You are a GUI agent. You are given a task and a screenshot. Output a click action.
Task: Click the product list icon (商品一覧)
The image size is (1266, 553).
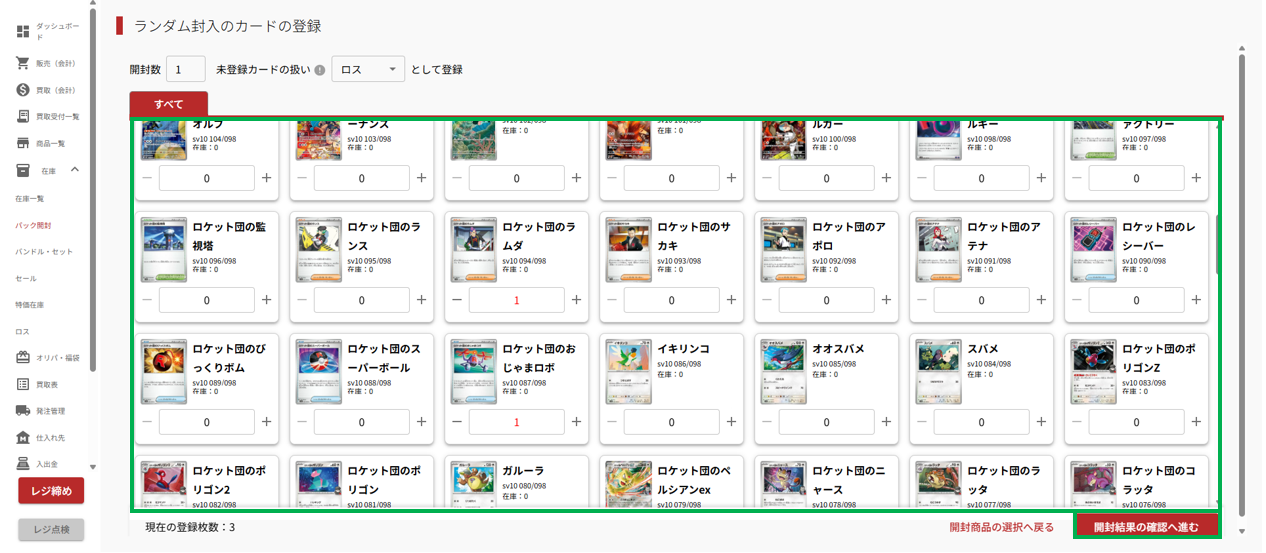tap(23, 144)
